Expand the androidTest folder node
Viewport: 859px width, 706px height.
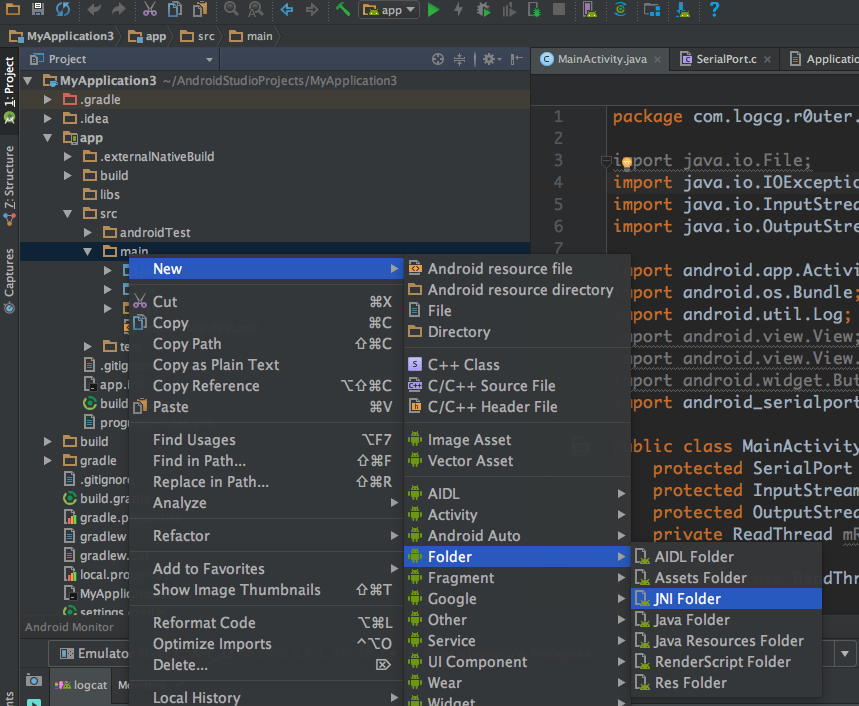tap(88, 233)
